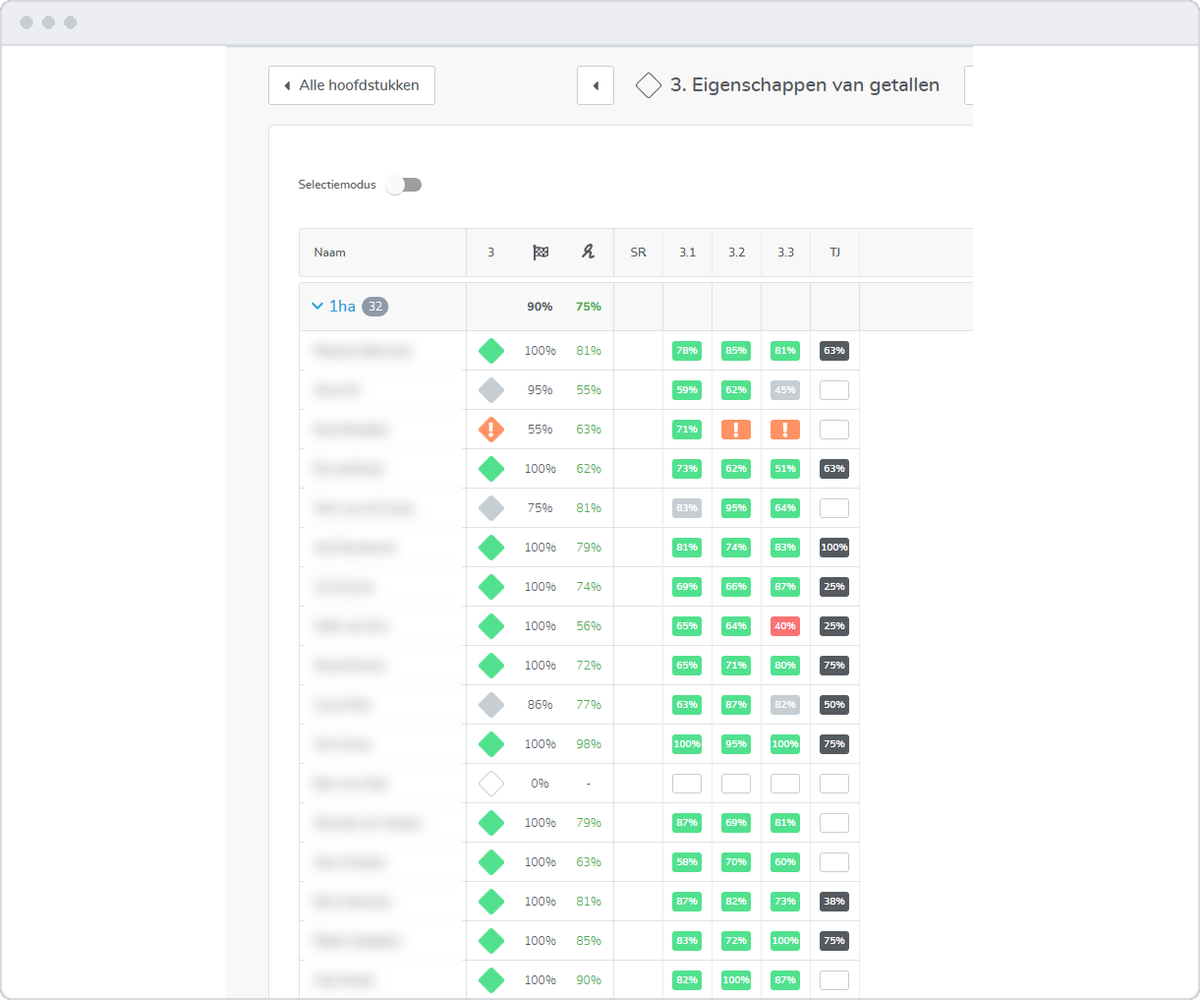Toggle the Selectiemodus switch
Screen dimensions: 1200x1000
click(x=405, y=185)
